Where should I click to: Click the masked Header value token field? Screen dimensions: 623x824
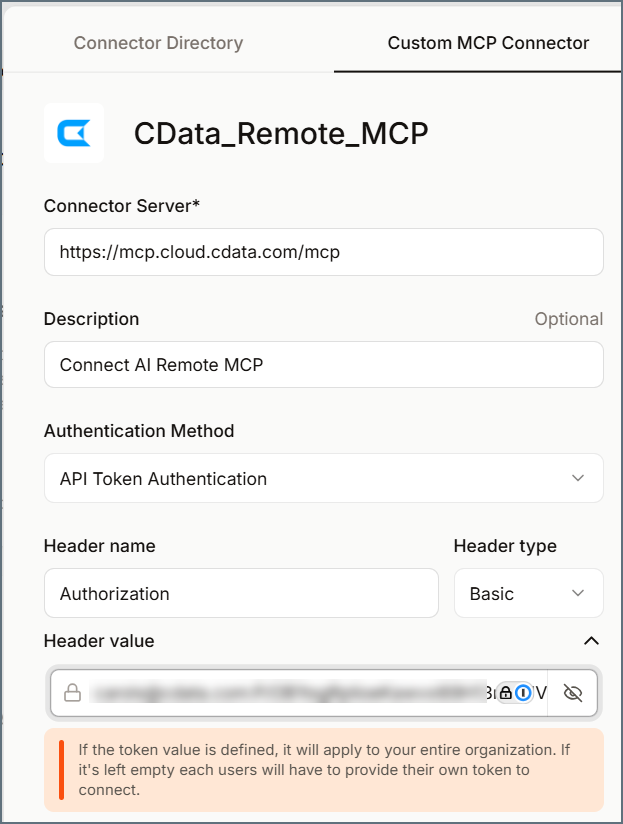(x=280, y=692)
